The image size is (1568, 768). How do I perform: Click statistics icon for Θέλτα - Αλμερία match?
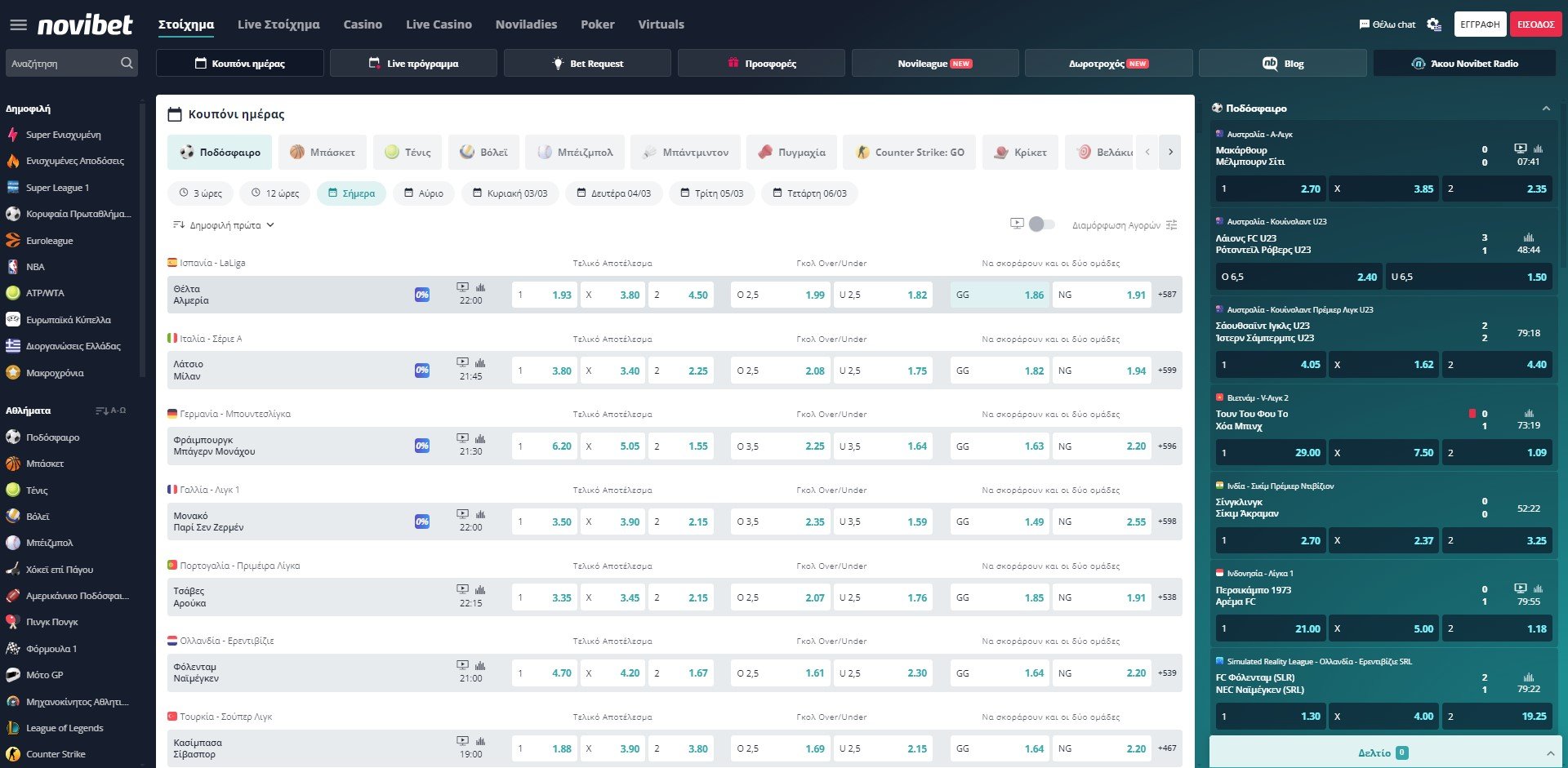pyautogui.click(x=480, y=287)
